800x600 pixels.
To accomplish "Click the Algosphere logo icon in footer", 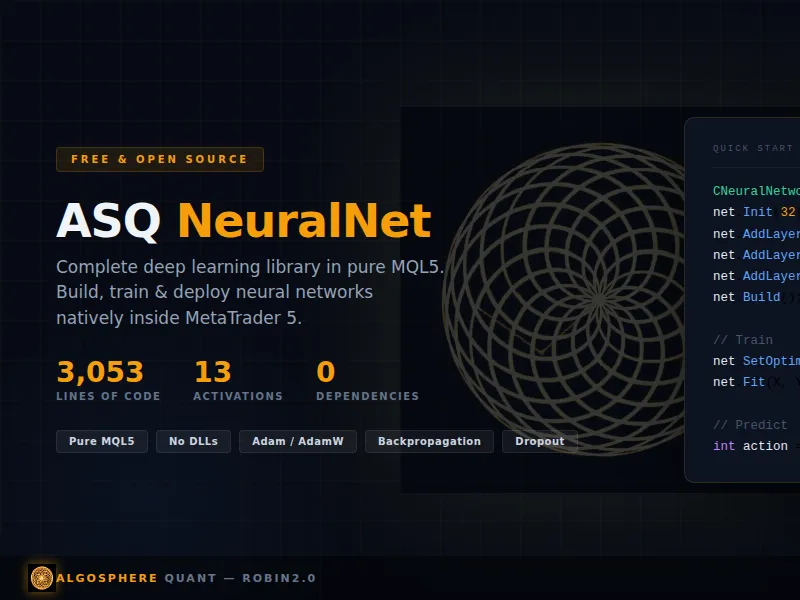I will (42, 578).
